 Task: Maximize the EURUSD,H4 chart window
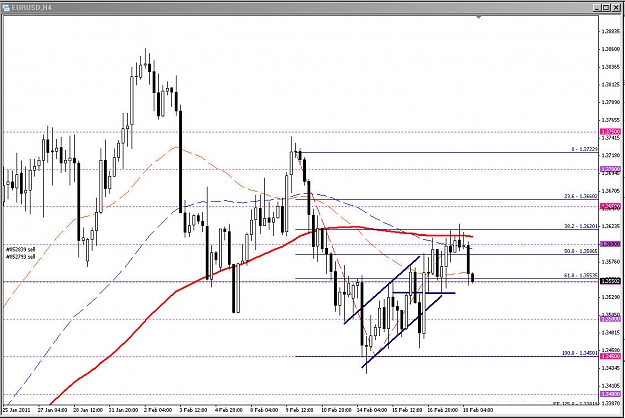point(606,7)
